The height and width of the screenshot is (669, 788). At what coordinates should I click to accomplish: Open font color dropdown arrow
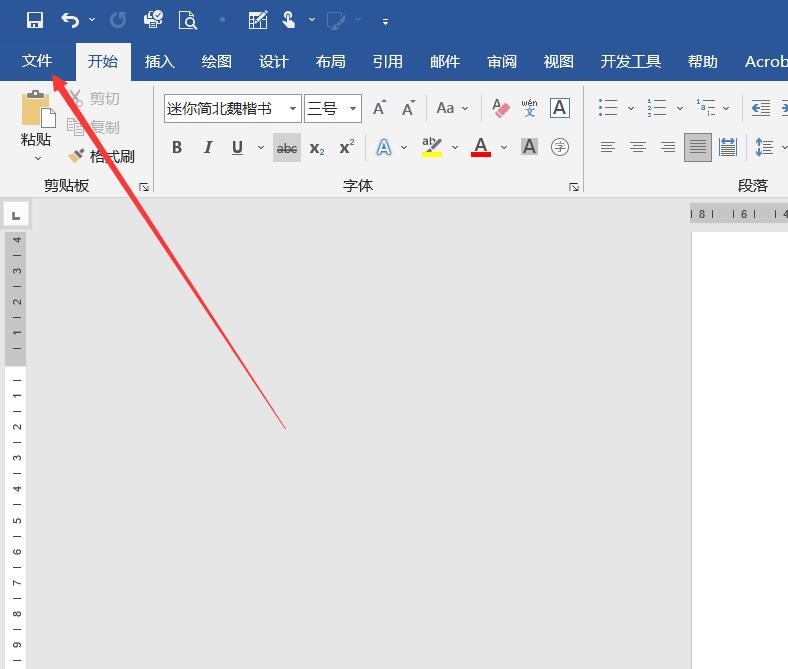point(504,147)
